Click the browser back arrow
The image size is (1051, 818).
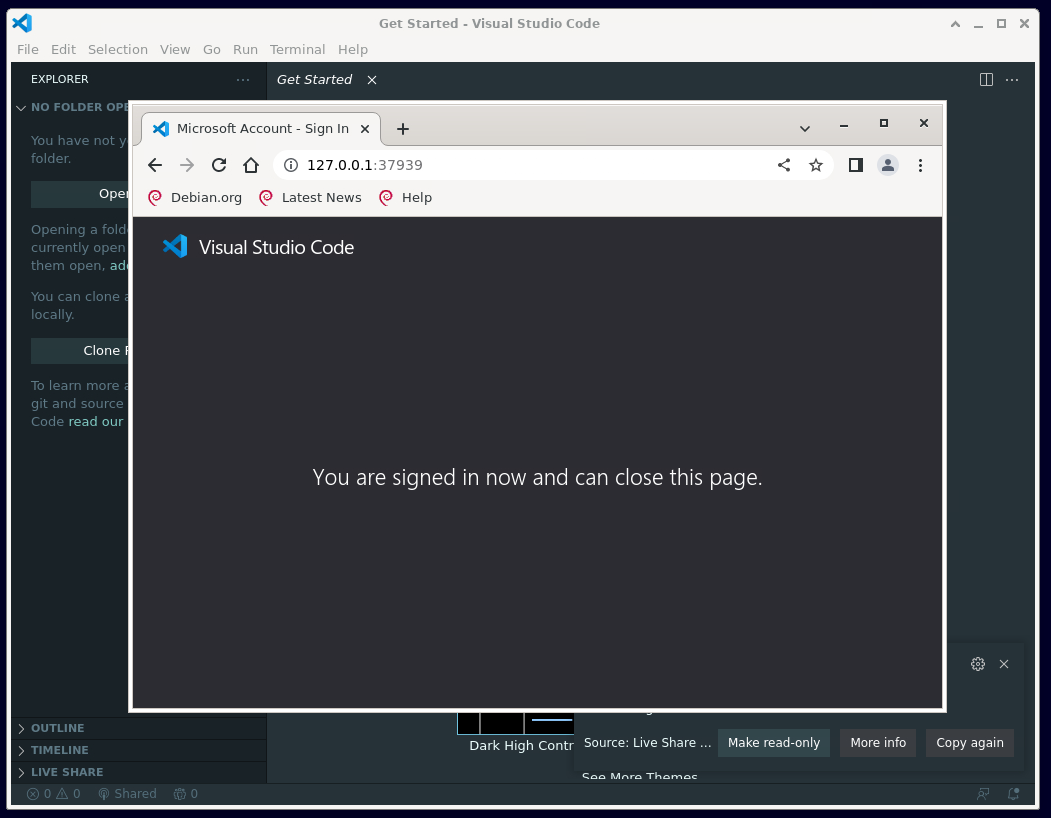(x=154, y=165)
